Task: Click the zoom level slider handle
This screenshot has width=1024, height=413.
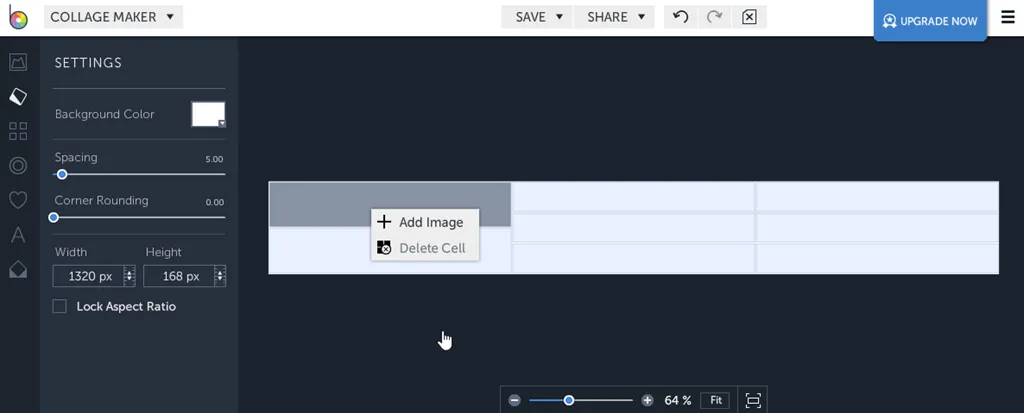Action: click(569, 400)
